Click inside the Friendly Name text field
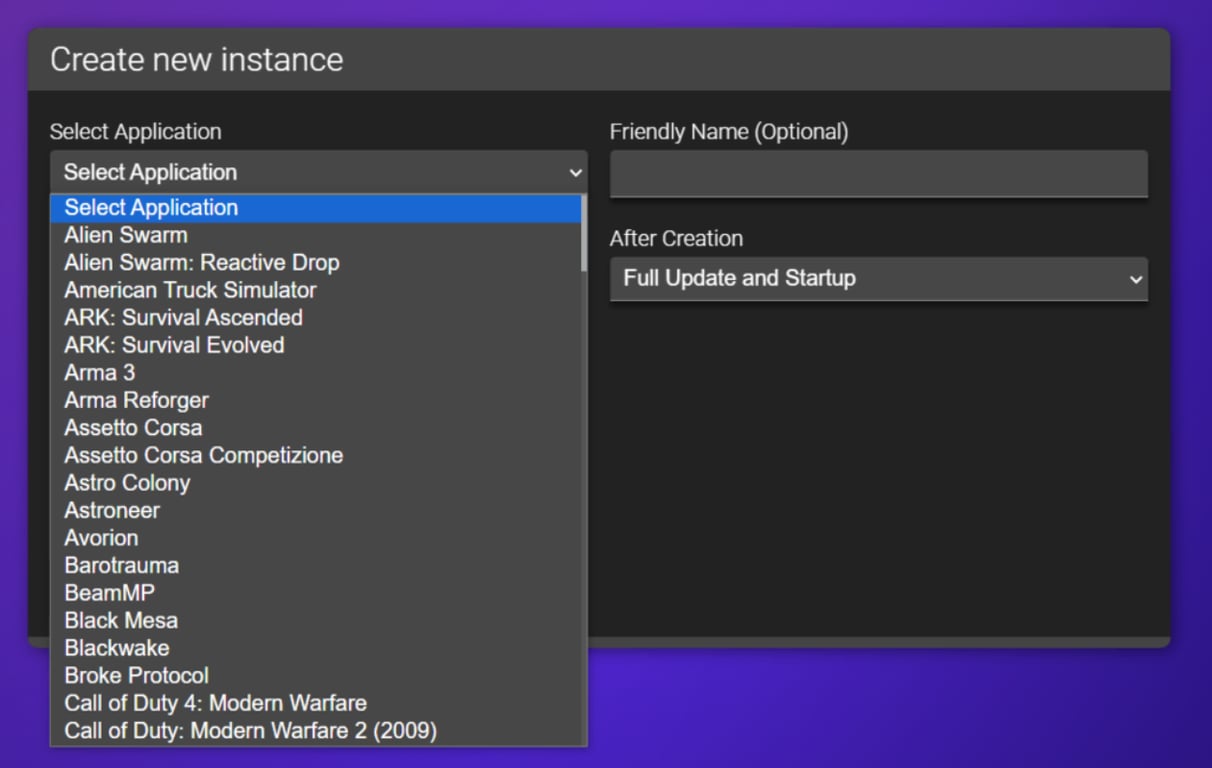This screenshot has height=768, width=1212. pyautogui.click(x=879, y=173)
